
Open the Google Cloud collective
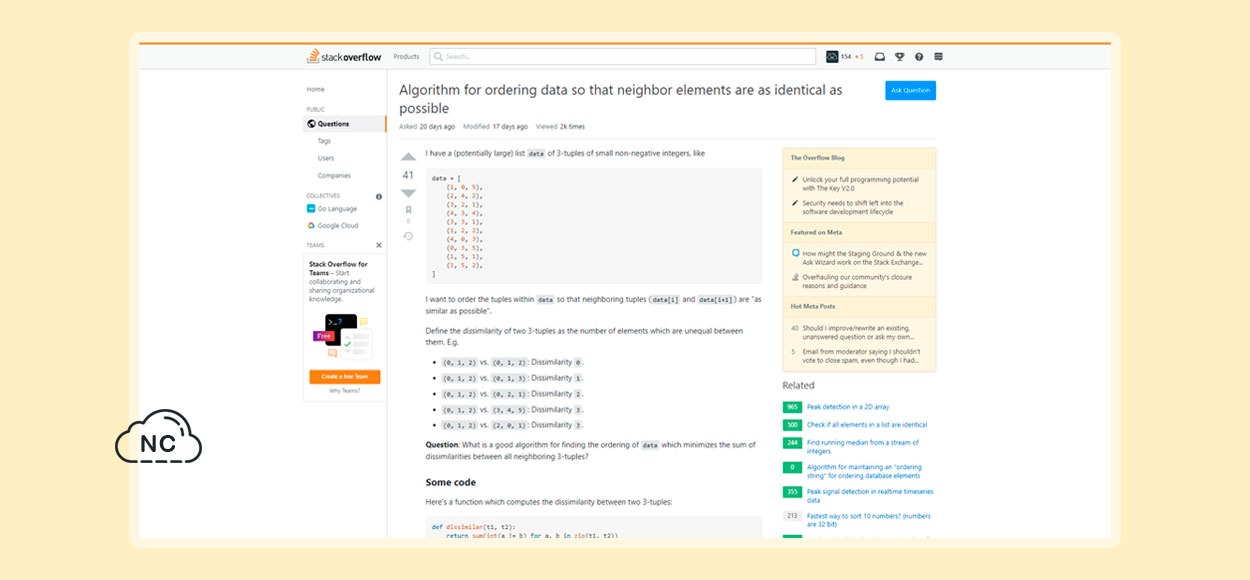[333, 226]
